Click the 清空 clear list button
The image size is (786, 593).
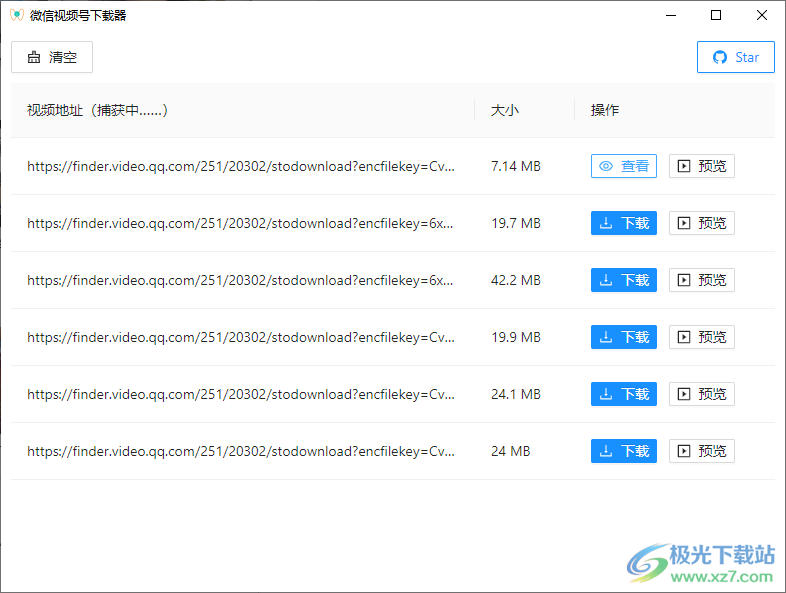coord(52,57)
